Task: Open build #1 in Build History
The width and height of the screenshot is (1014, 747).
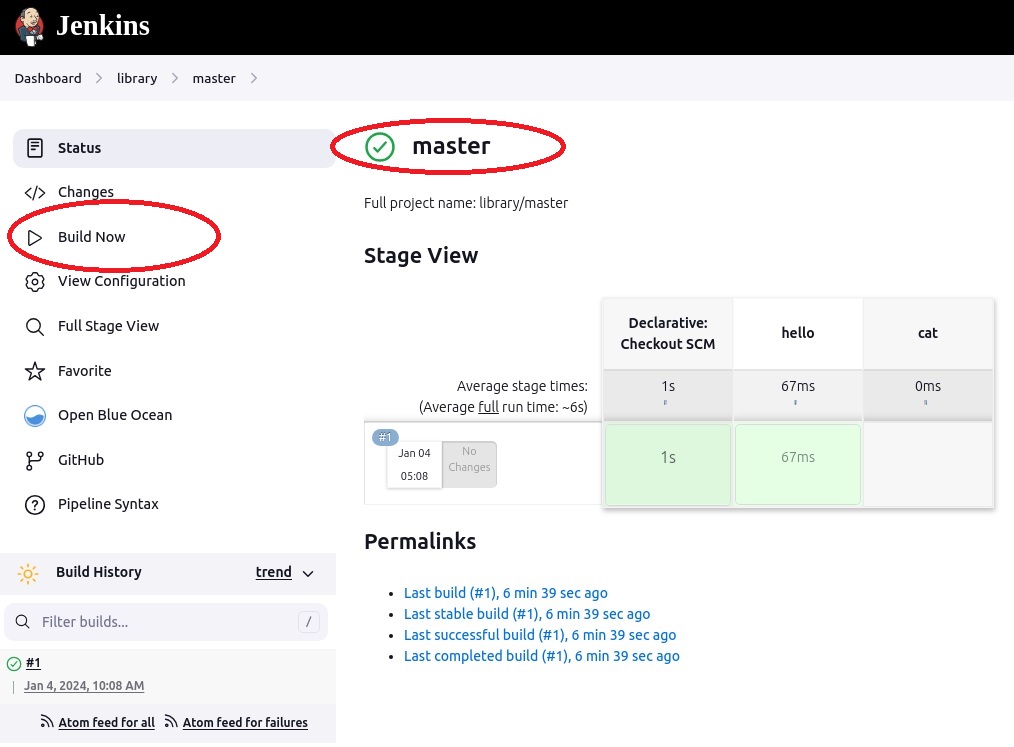Action: tap(33, 663)
